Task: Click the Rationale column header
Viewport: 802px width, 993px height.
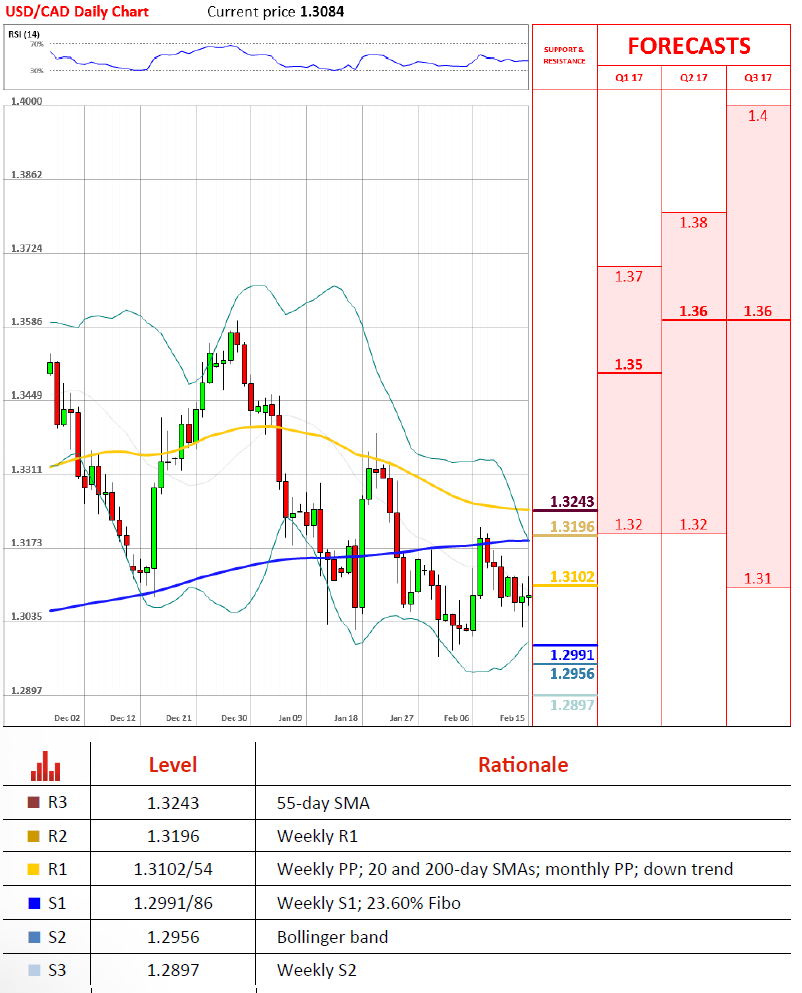Action: pyautogui.click(x=523, y=765)
